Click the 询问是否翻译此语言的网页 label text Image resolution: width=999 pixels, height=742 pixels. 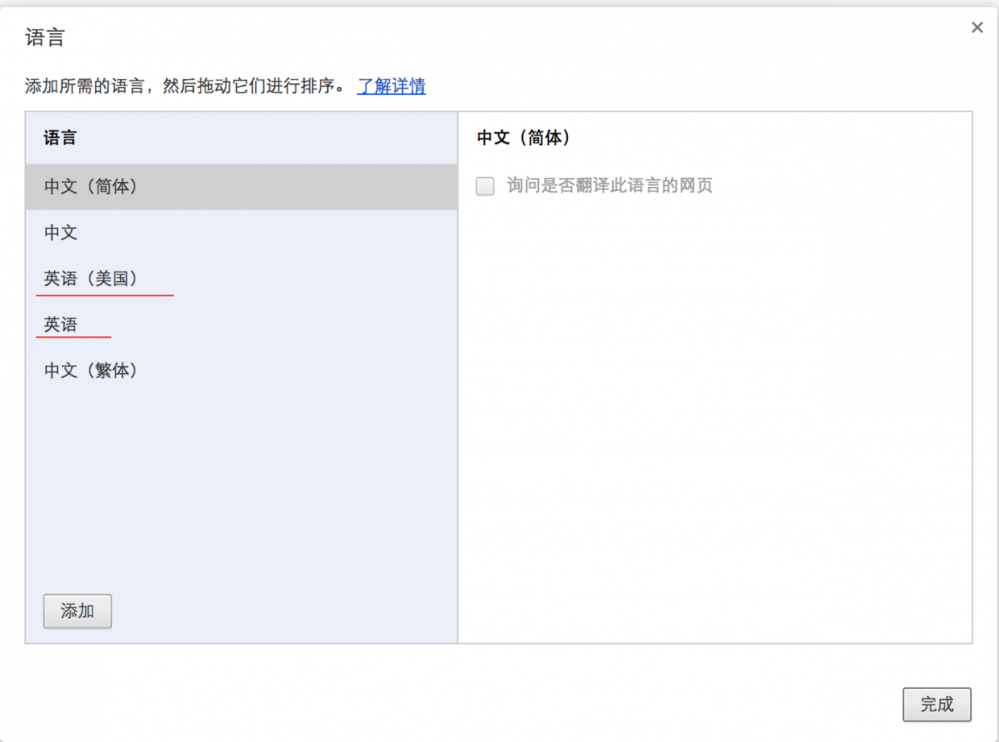(609, 186)
